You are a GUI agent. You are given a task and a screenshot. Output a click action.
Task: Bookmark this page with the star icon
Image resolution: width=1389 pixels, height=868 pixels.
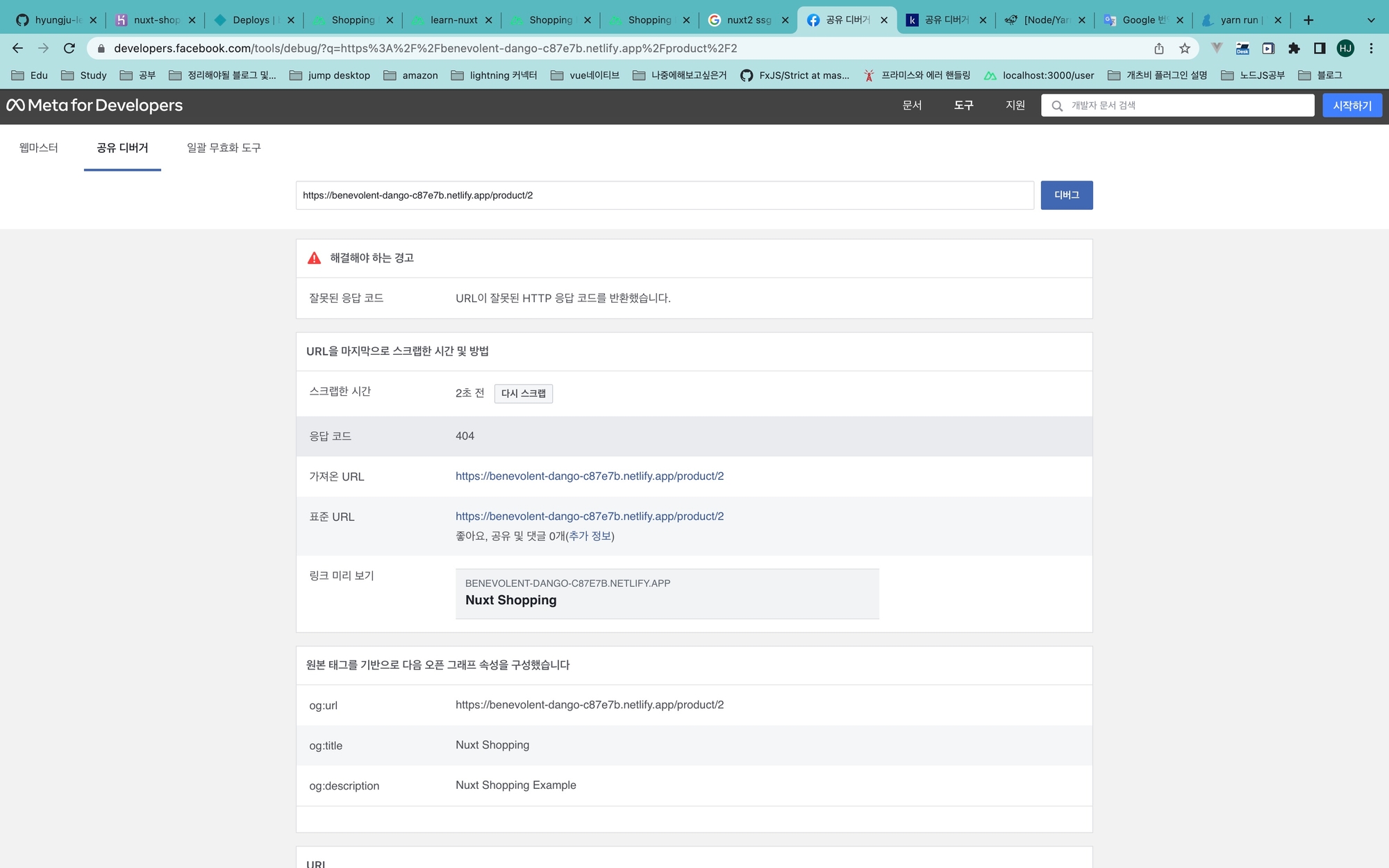(x=1185, y=48)
